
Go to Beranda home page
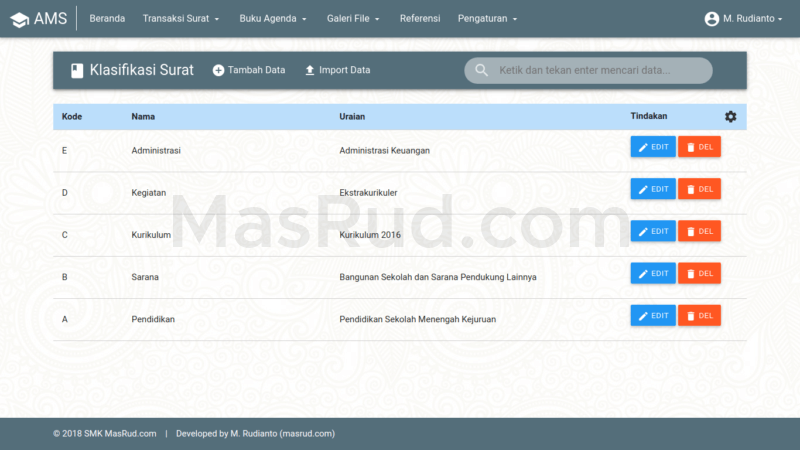[107, 18]
